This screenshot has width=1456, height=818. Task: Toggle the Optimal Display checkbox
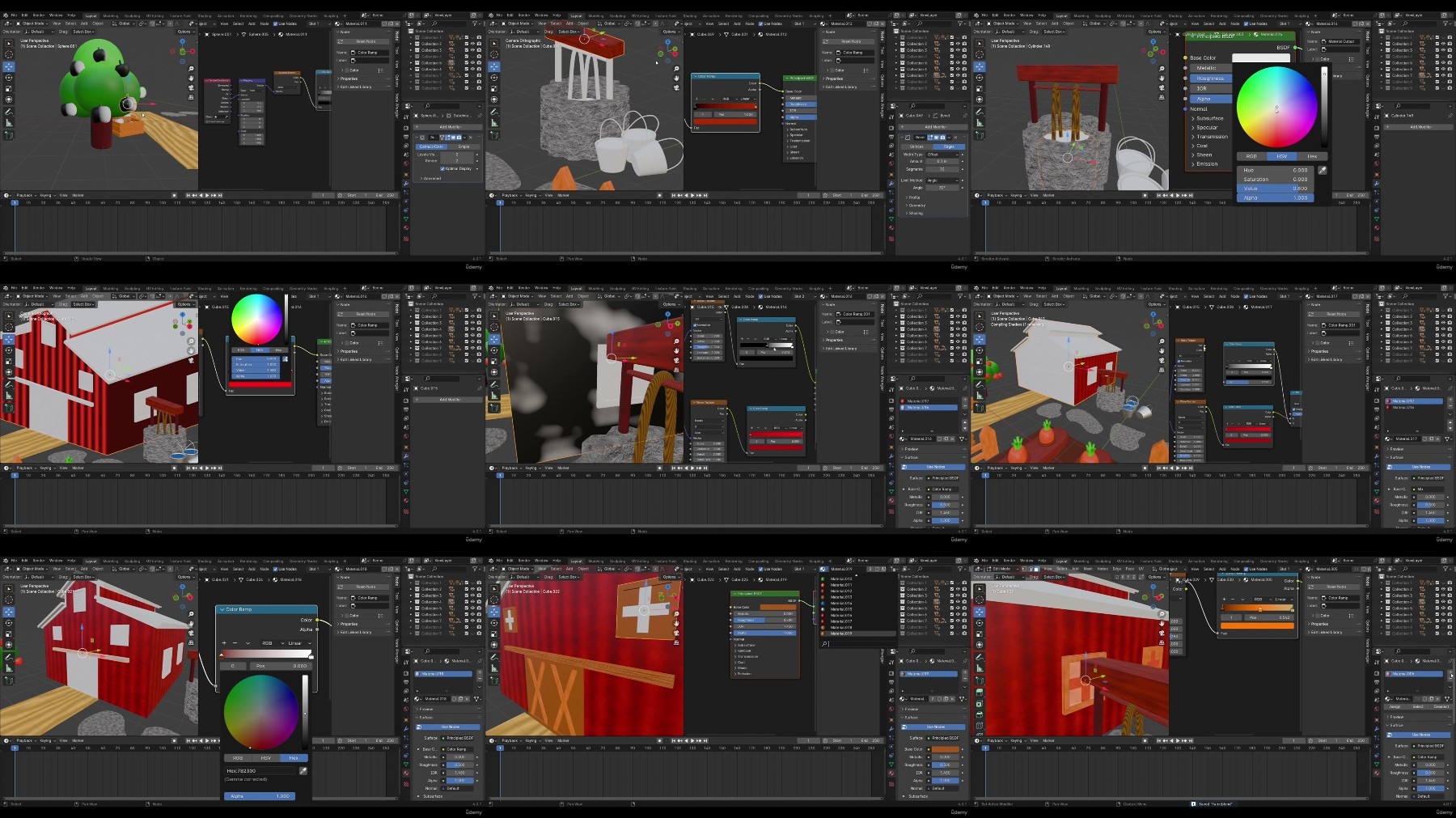coord(442,168)
